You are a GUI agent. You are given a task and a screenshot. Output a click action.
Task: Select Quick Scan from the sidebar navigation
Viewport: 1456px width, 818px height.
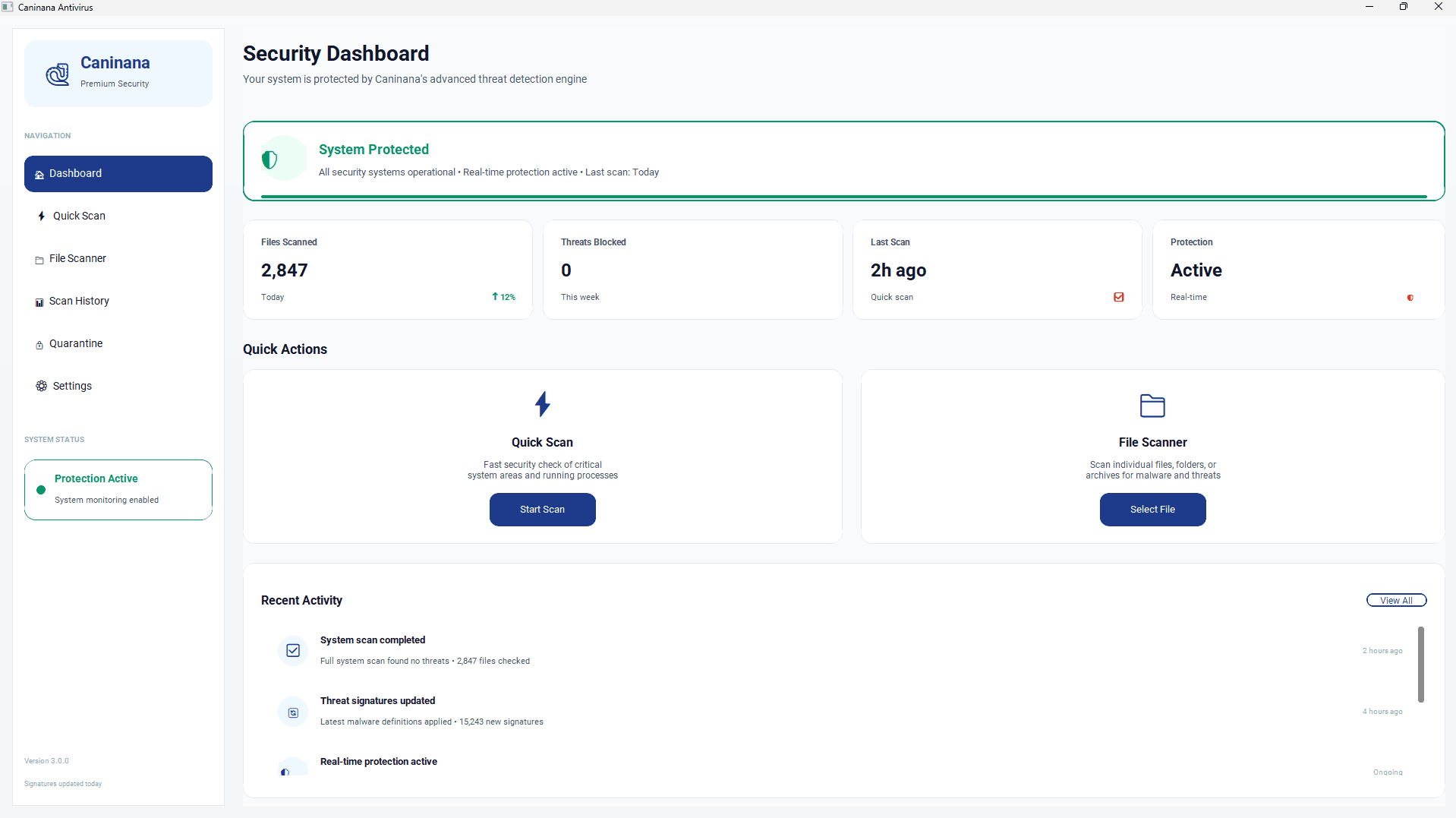79,216
